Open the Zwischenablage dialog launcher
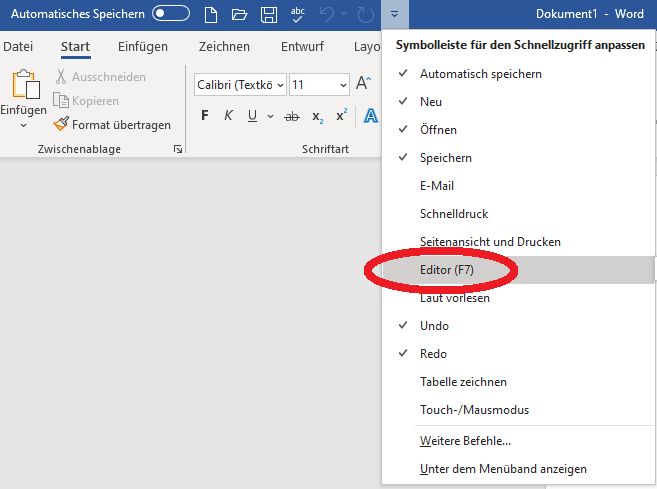The width and height of the screenshot is (657, 489). point(178,149)
